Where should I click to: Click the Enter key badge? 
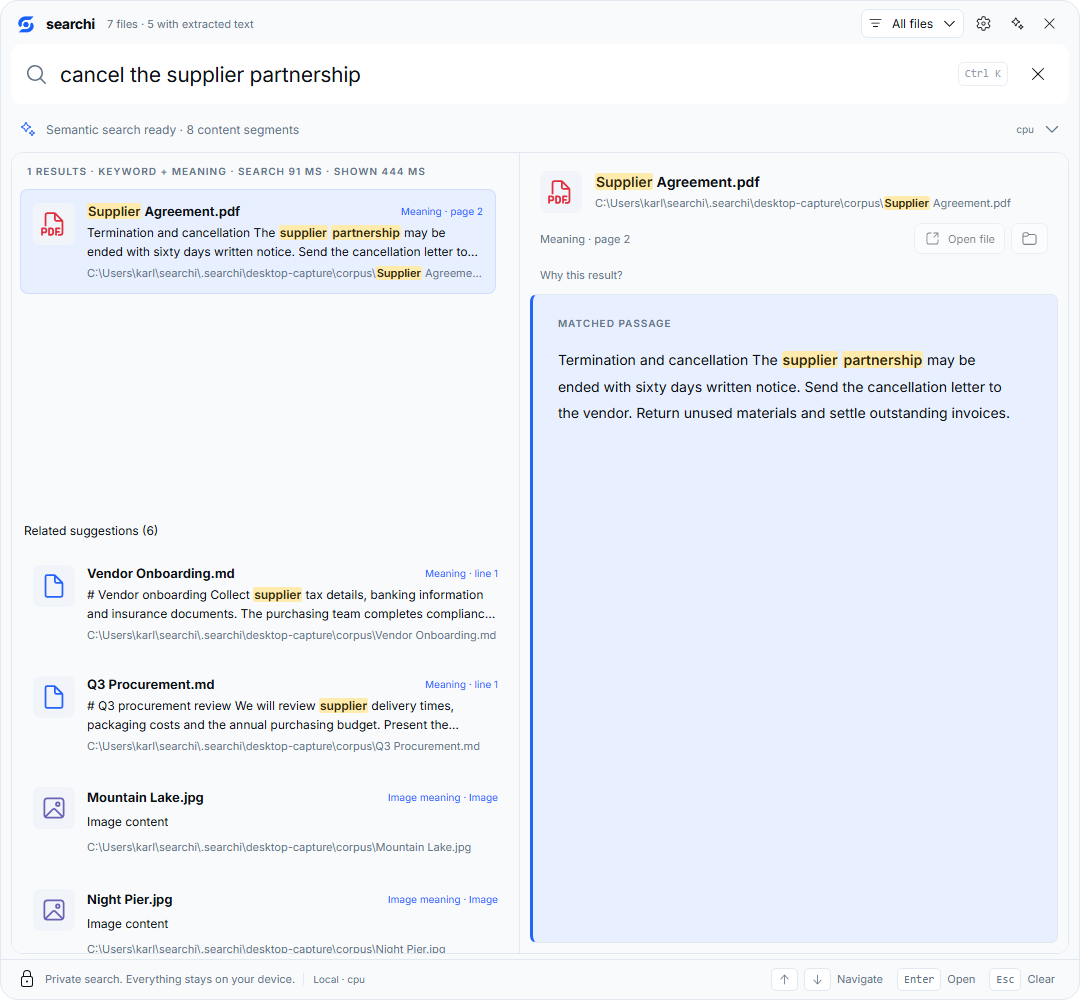pyautogui.click(x=919, y=979)
